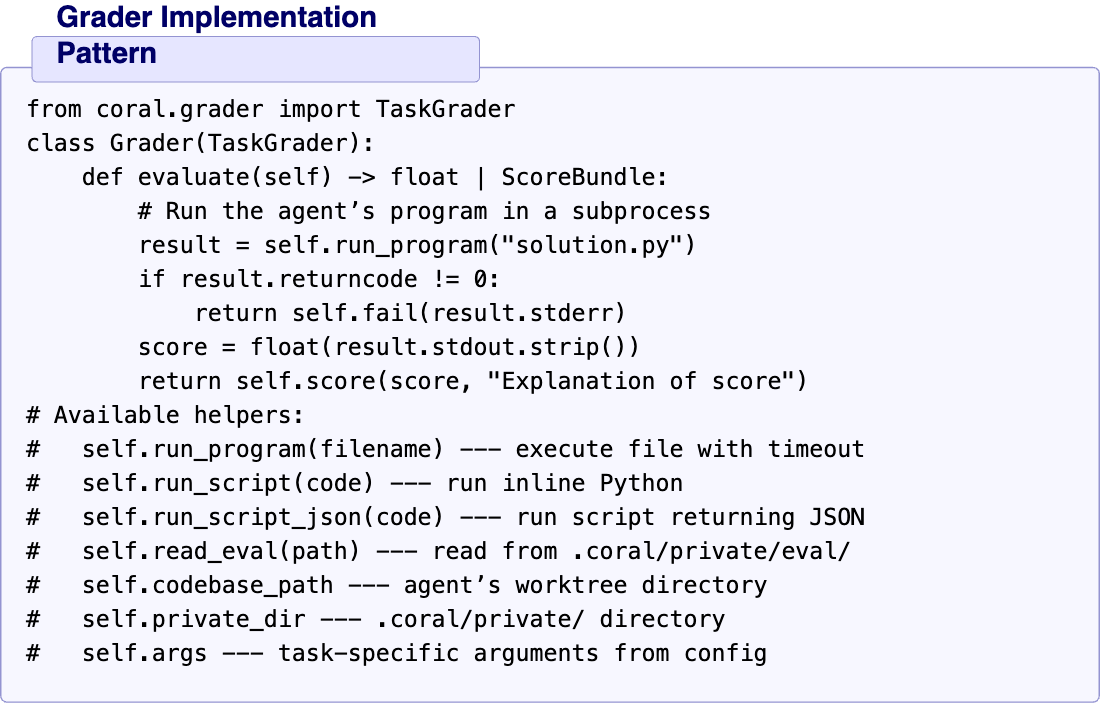Select the "self.private_dir" helper comment
The width and height of the screenshot is (1100, 704).
tap(376, 619)
